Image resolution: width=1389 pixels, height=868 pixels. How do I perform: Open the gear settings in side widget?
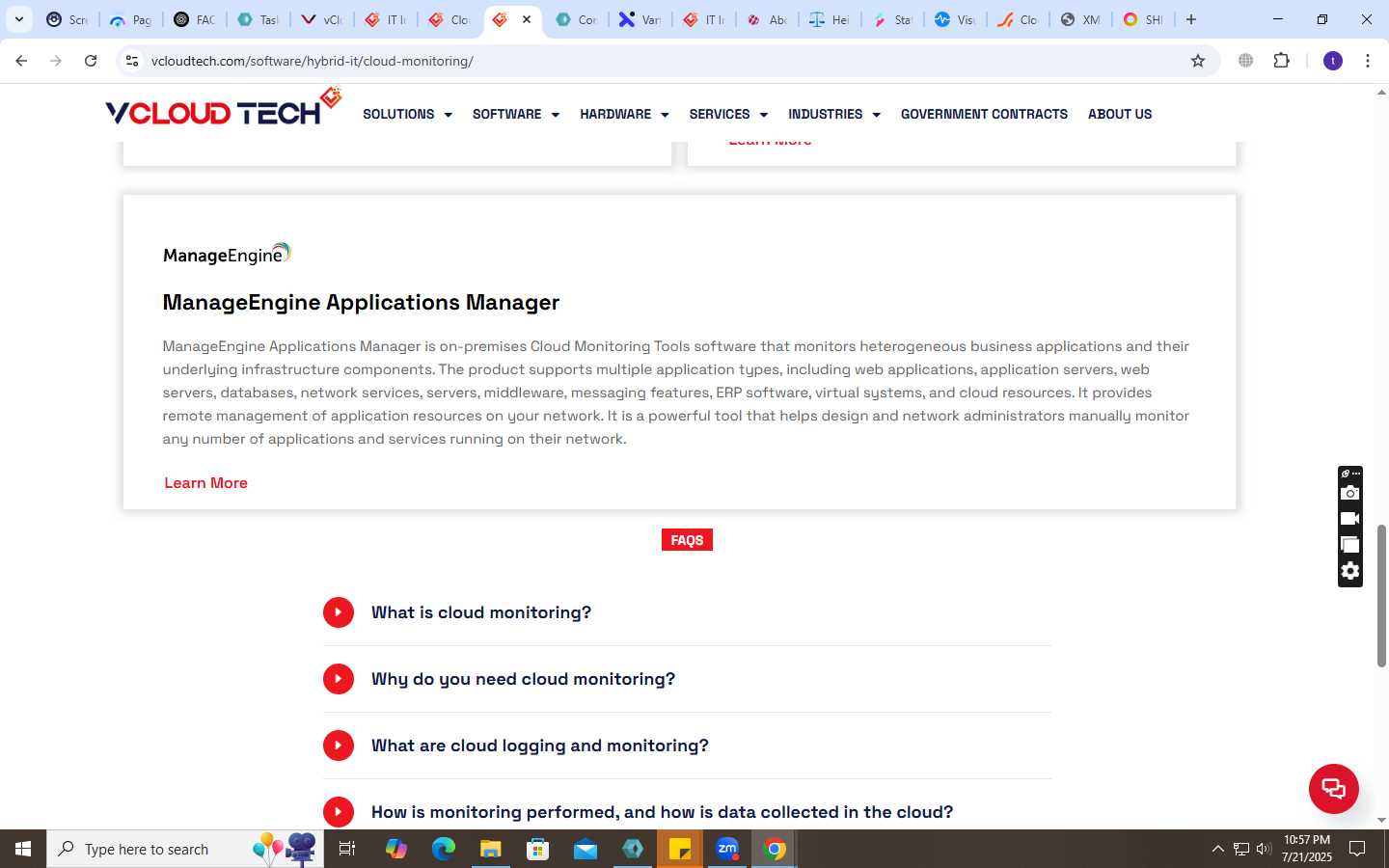1350,571
